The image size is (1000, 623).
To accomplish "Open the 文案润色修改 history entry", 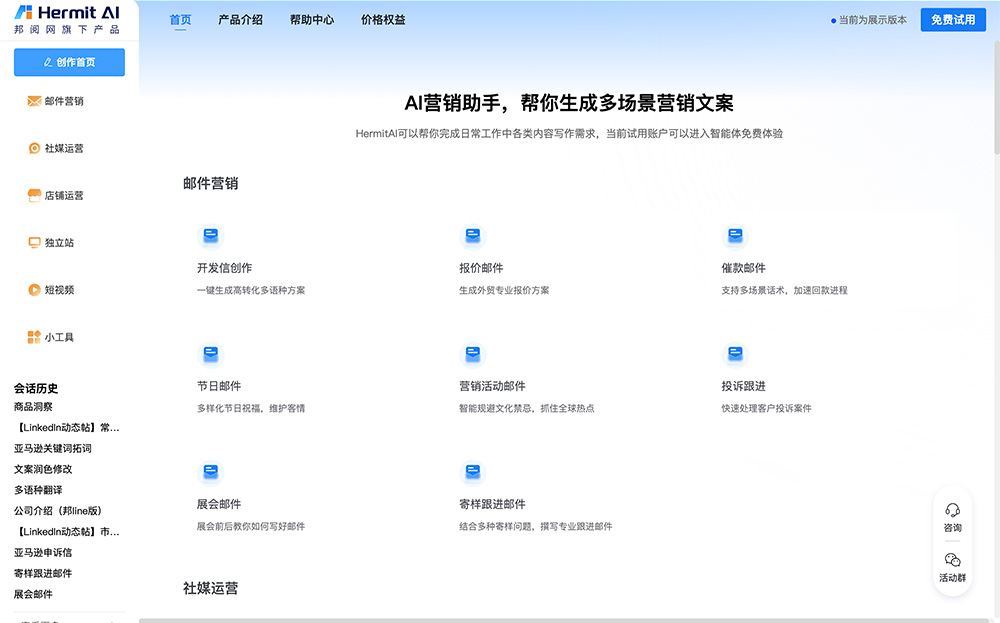I will (43, 469).
